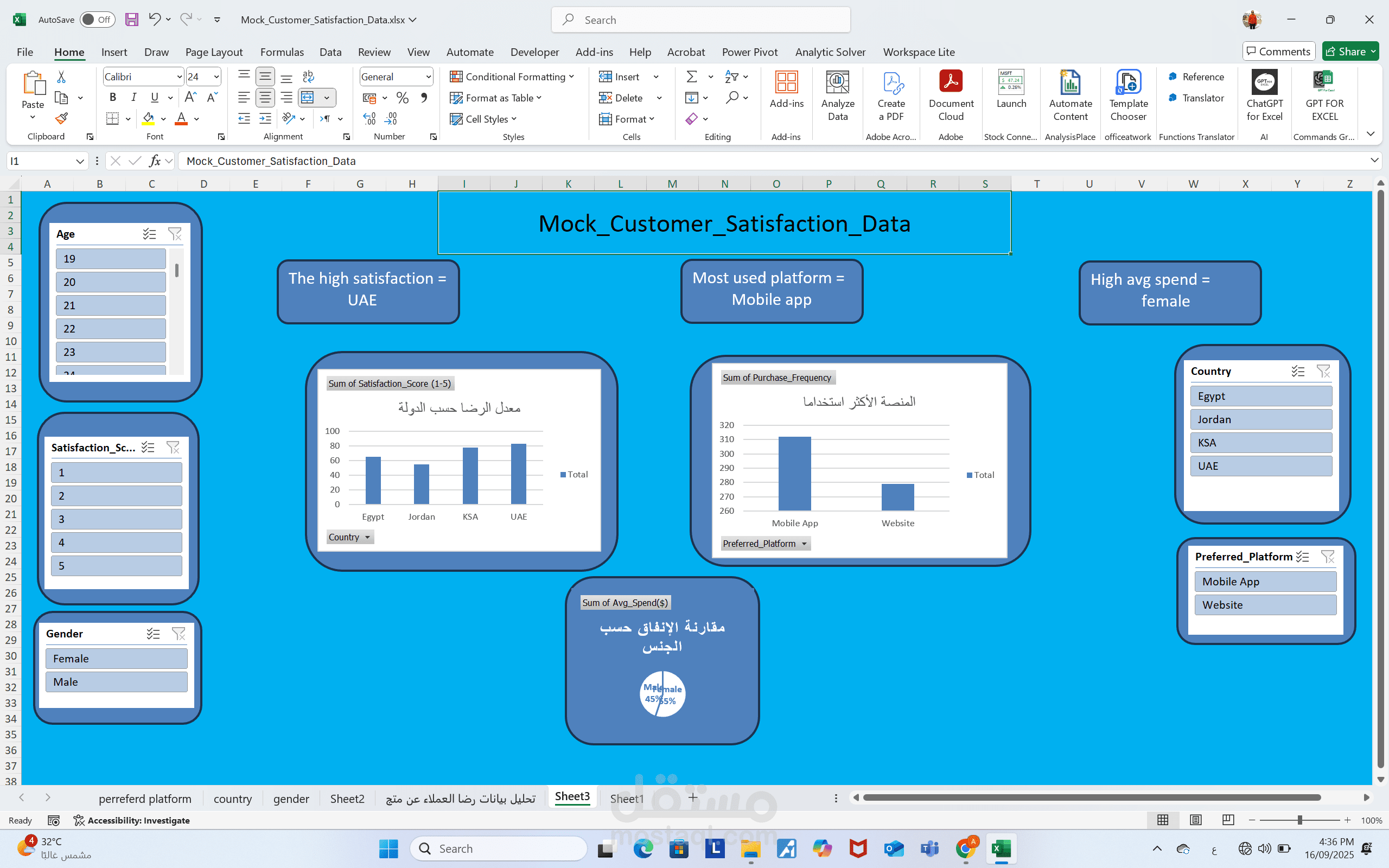1389x868 pixels.
Task: Open the font size dropdown
Action: [216, 76]
